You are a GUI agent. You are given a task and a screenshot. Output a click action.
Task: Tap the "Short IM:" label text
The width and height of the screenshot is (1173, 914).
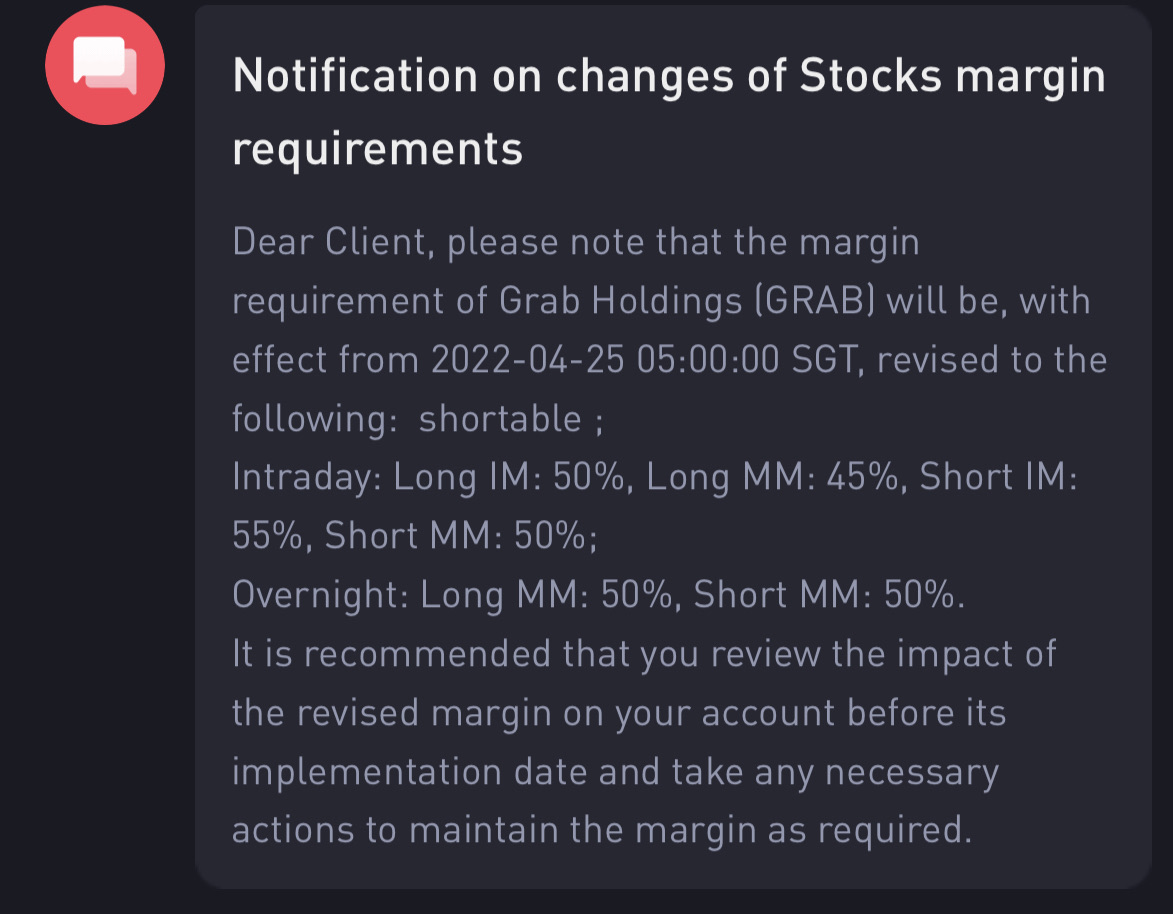click(997, 477)
